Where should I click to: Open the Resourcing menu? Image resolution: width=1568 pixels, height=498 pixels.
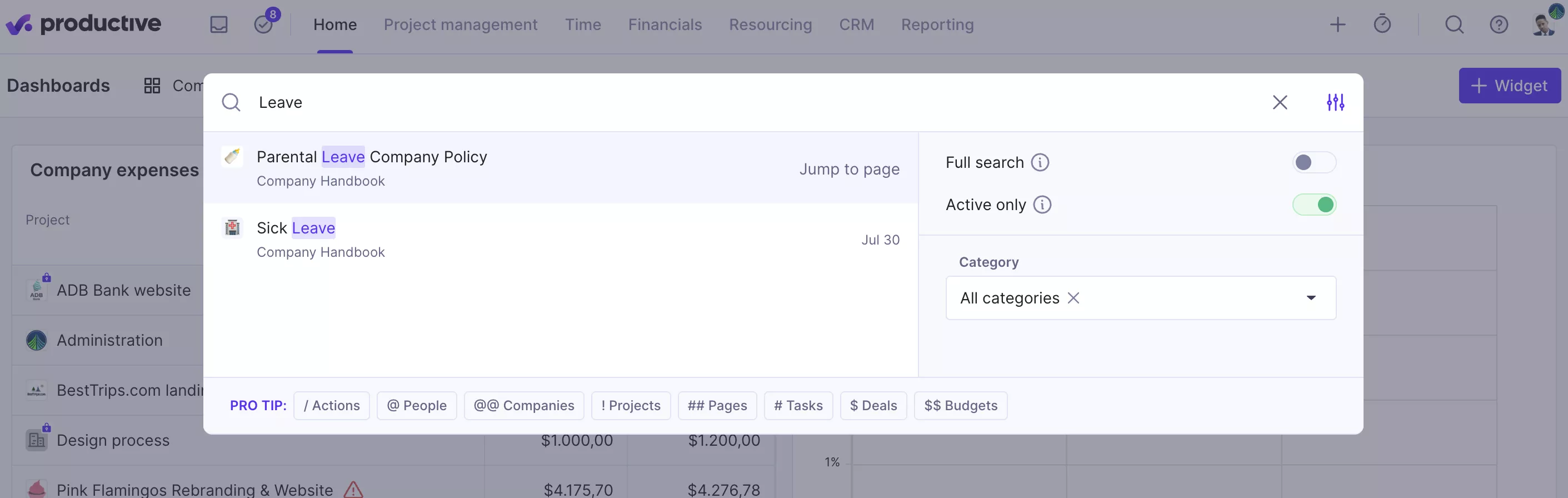click(770, 24)
